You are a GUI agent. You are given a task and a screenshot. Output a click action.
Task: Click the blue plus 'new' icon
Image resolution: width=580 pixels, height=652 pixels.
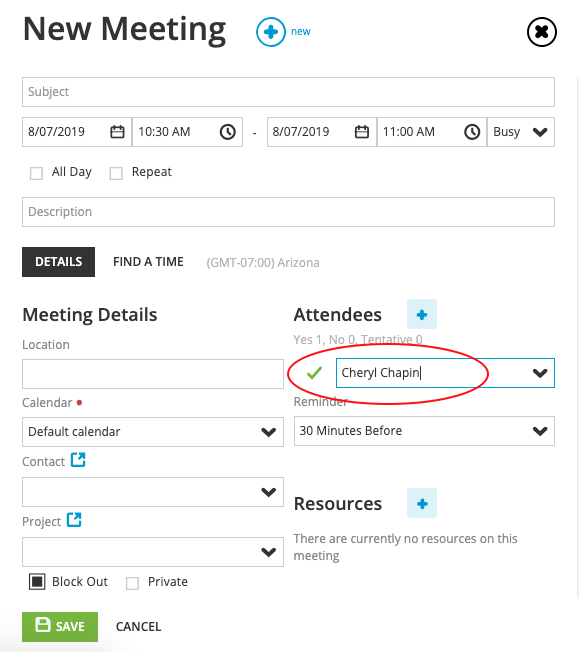tap(271, 32)
